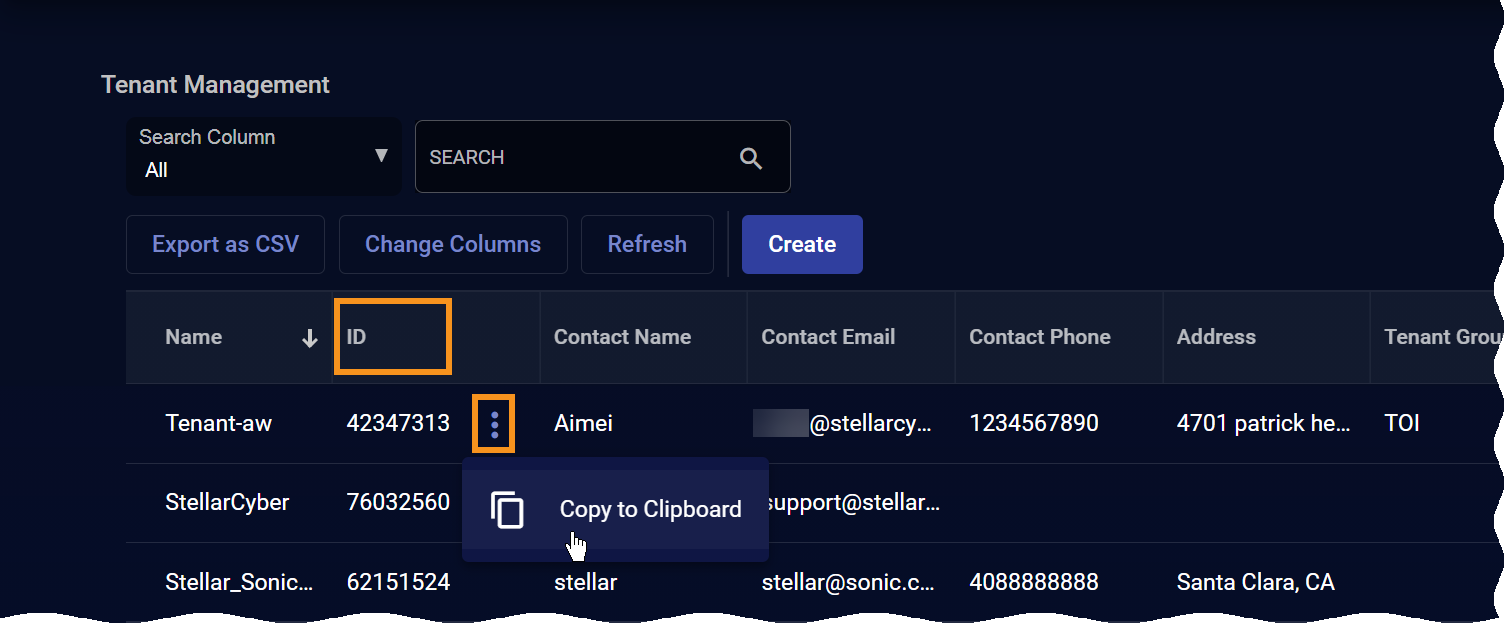Click the three-dot menu beside ID 42347313
Image resolution: width=1506 pixels, height=624 pixels.
tap(494, 424)
